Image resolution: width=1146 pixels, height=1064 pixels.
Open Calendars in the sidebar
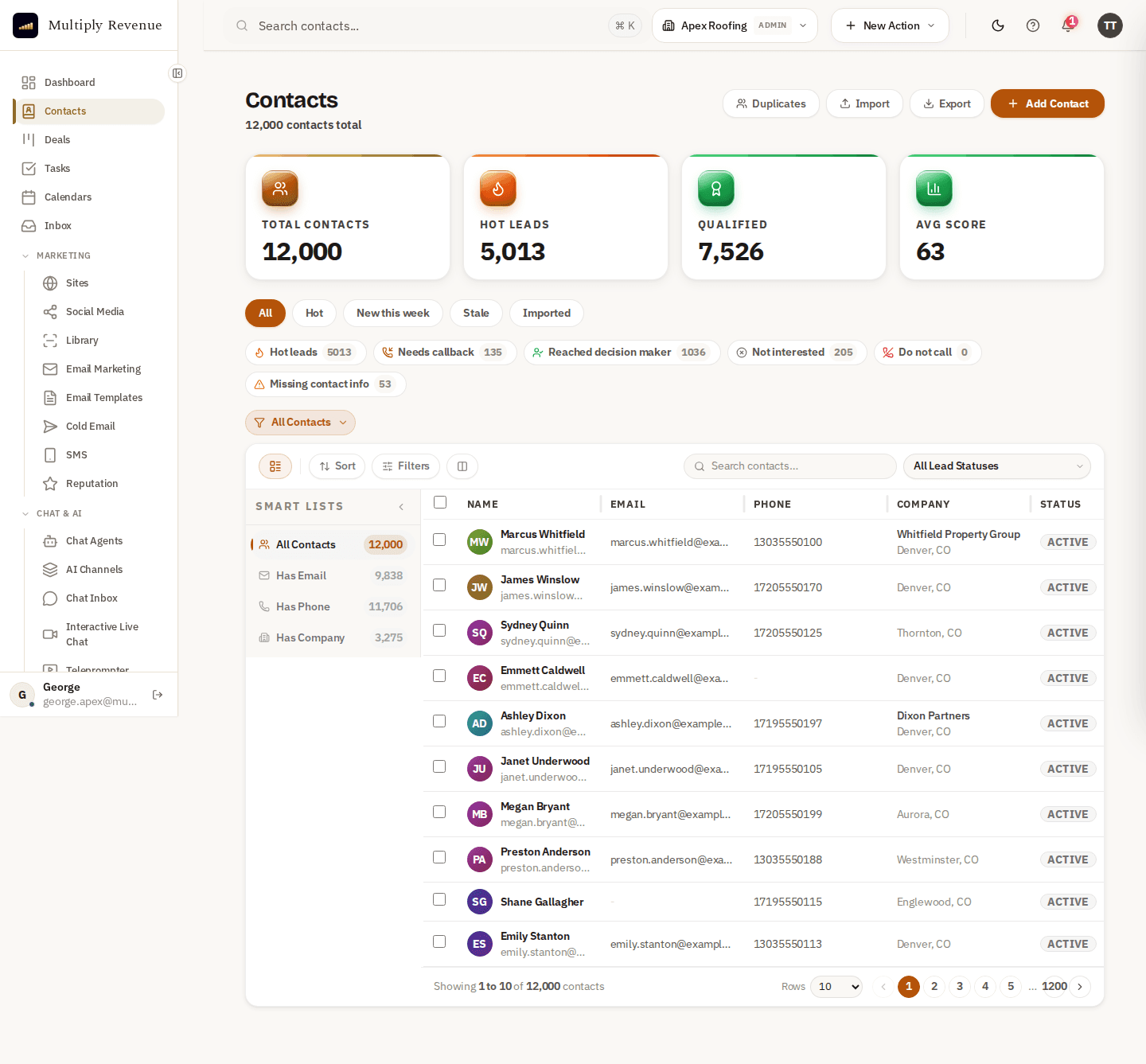(88, 197)
